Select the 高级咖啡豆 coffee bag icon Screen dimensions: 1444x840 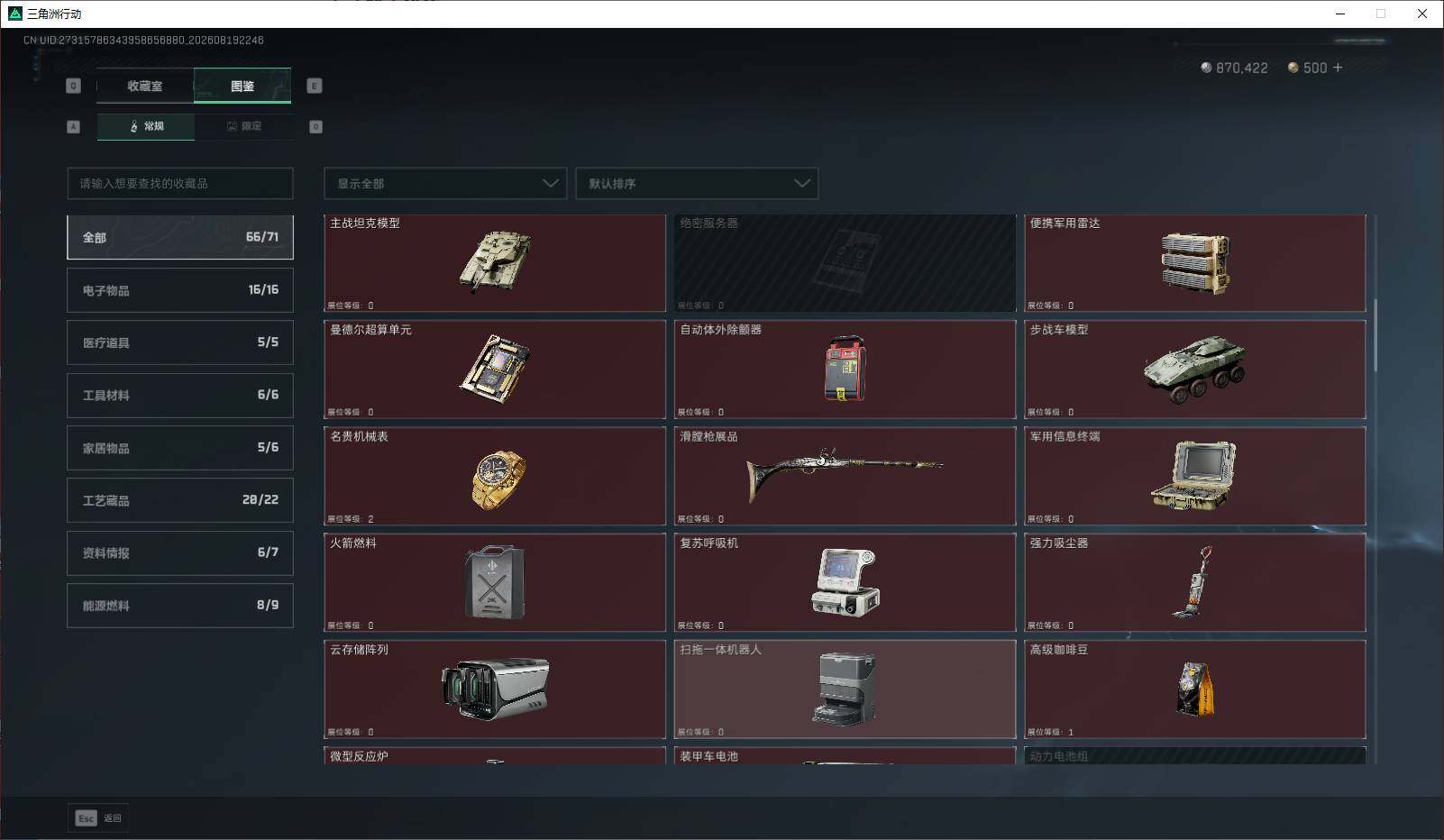tap(1195, 689)
